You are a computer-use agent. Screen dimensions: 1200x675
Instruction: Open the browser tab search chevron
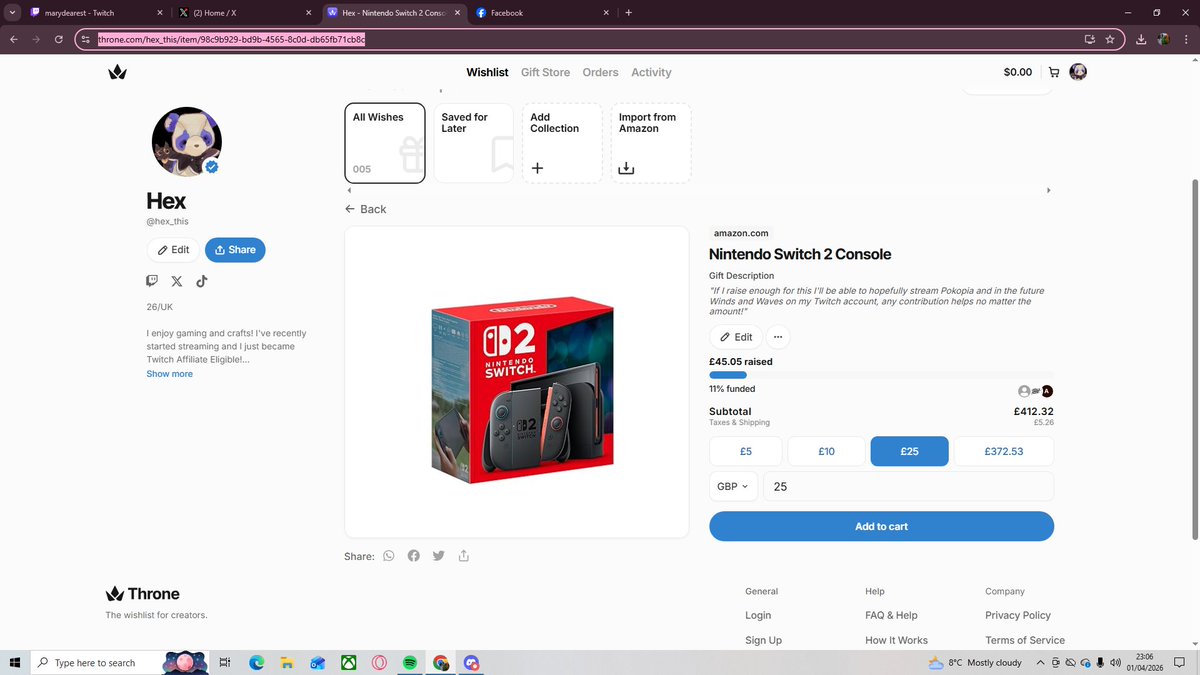click(x=11, y=13)
